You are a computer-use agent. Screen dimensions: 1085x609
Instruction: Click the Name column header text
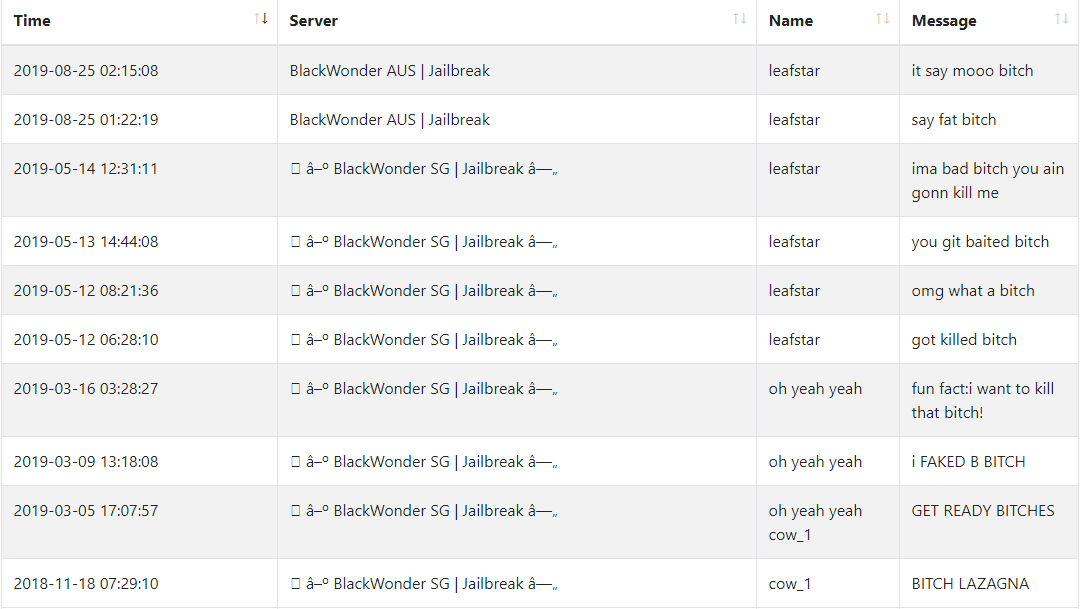click(x=791, y=21)
